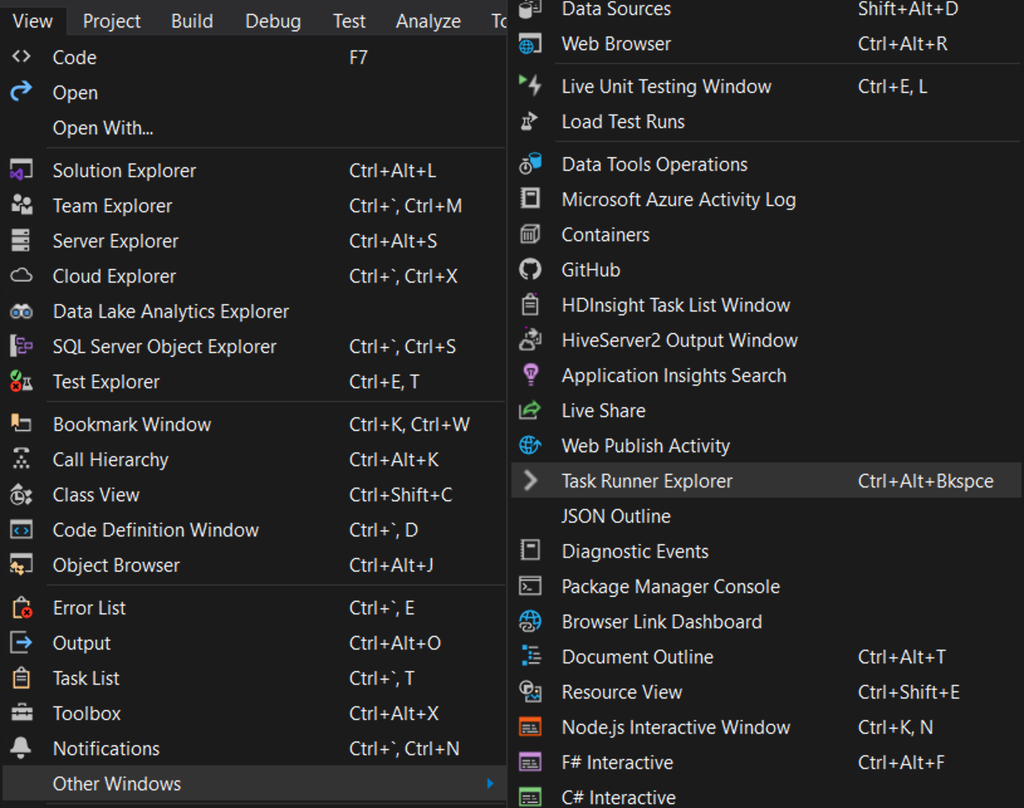The height and width of the screenshot is (808, 1024).
Task: Click the Task List clipboard icon
Action: point(21,677)
